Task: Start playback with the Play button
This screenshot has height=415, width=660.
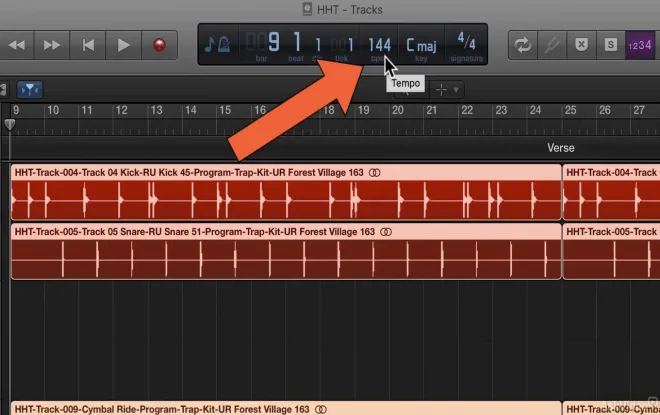Action: 123,45
